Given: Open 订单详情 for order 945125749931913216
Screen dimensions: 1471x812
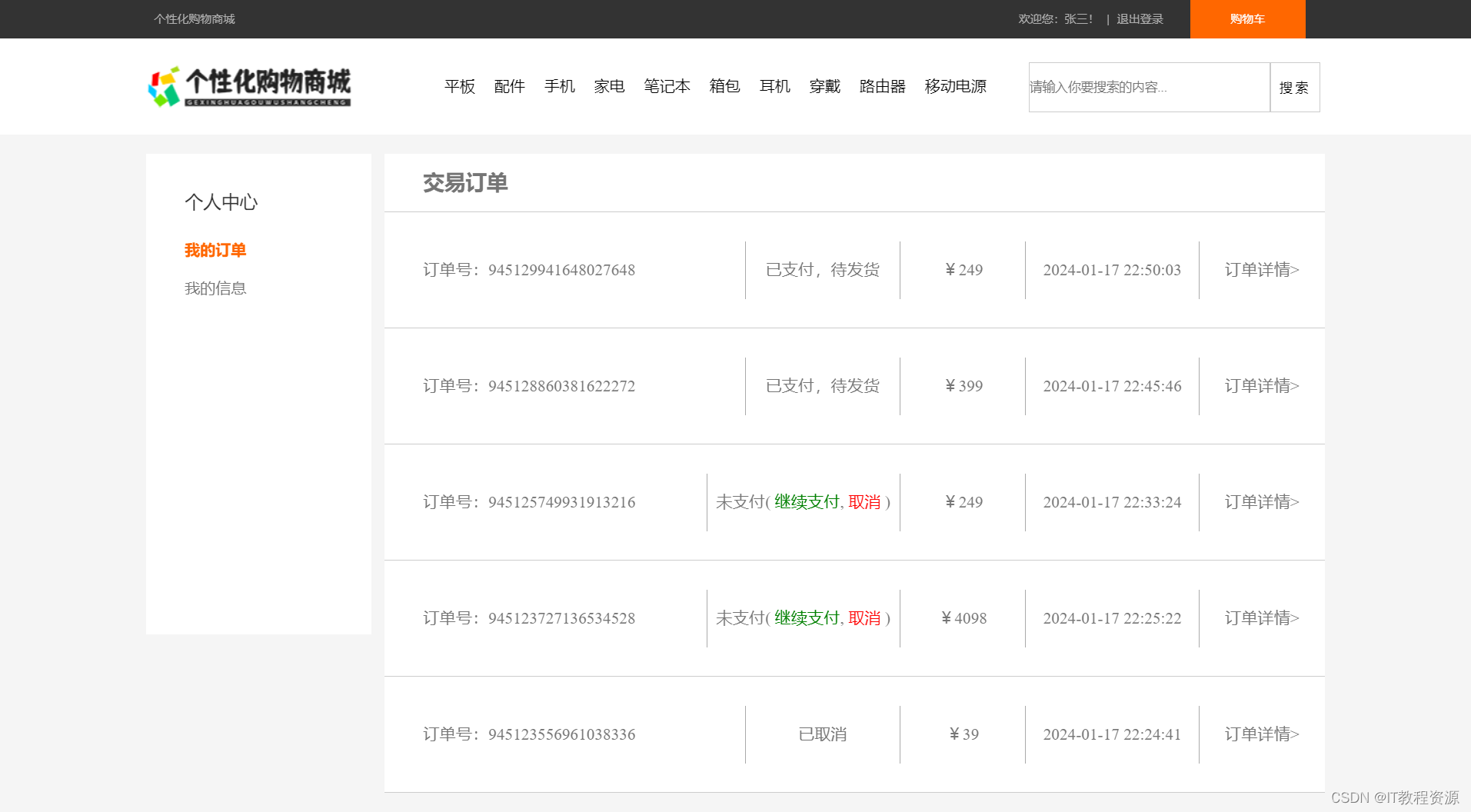Looking at the screenshot, I should [1262, 502].
